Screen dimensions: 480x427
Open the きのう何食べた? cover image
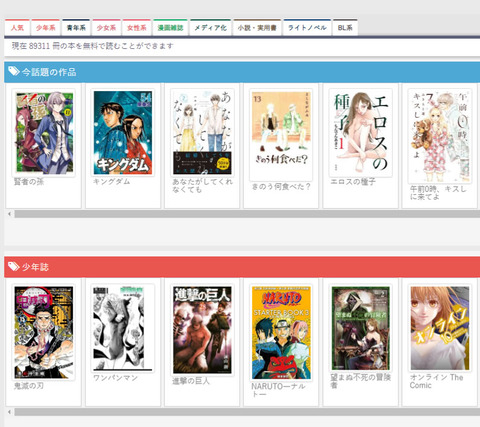(x=281, y=135)
